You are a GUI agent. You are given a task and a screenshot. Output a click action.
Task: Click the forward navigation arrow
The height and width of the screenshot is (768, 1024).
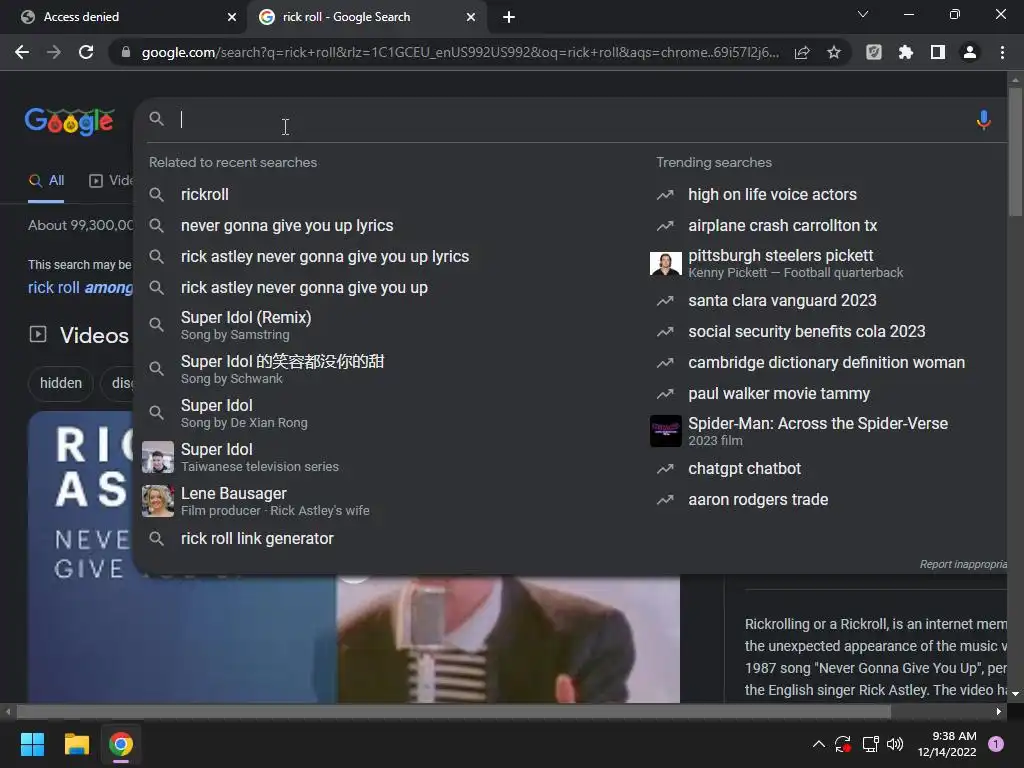[54, 52]
